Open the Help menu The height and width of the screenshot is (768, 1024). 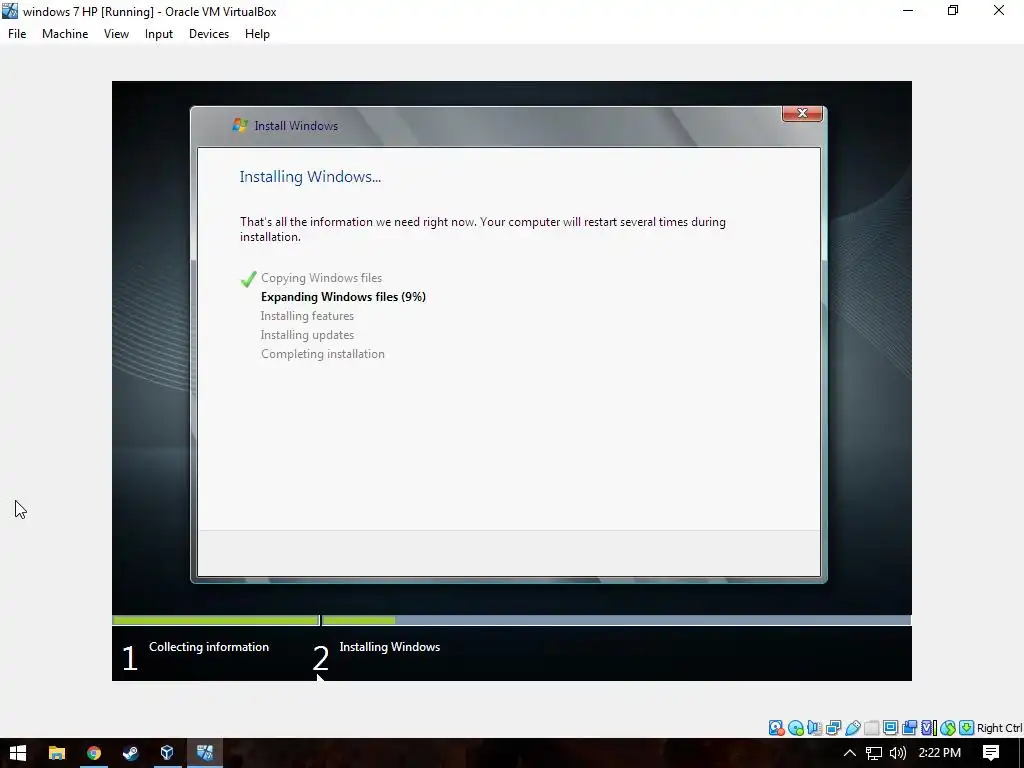pos(257,34)
